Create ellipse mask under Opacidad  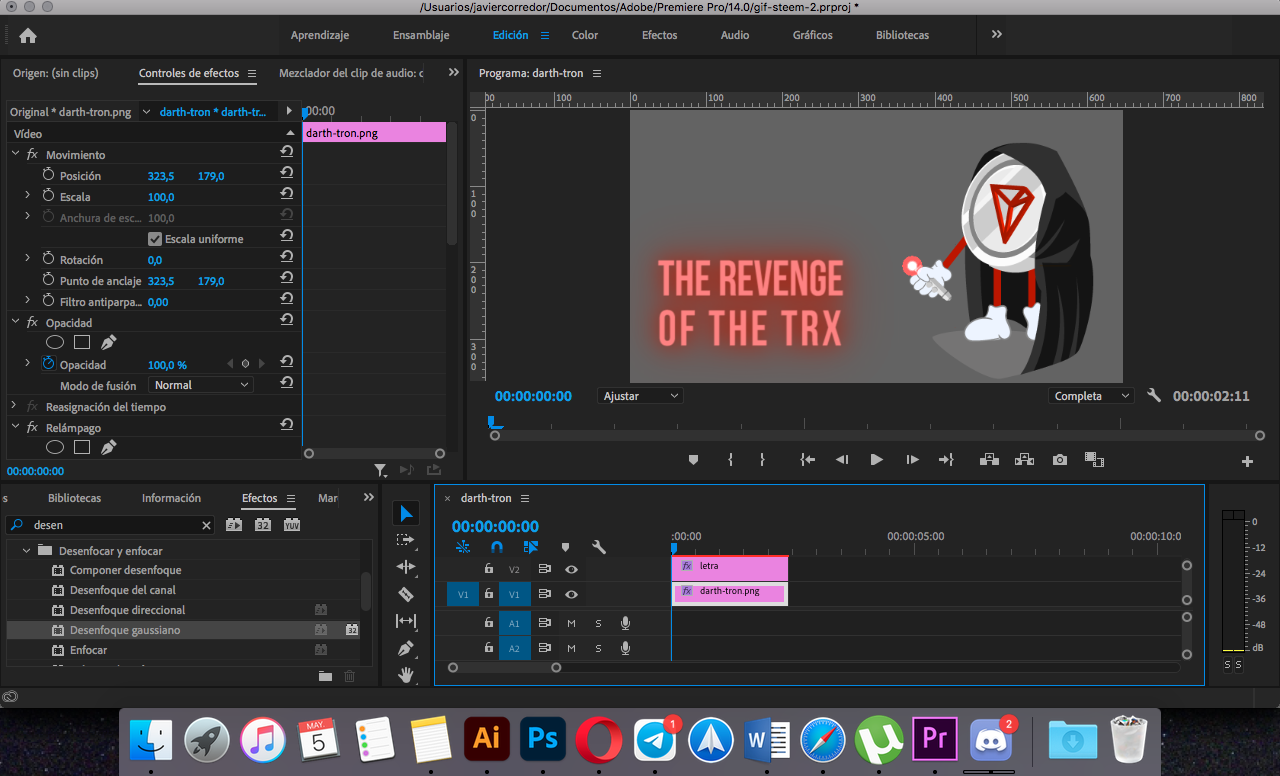point(55,342)
